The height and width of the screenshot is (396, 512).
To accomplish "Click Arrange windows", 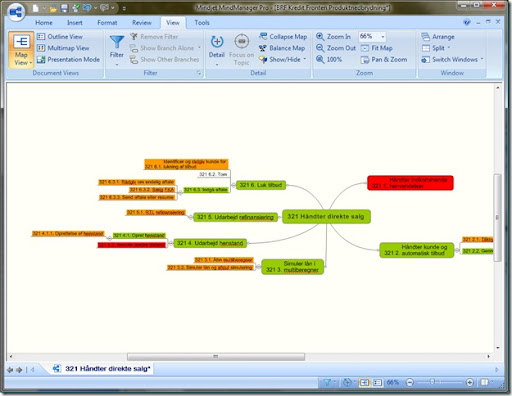I will click(x=438, y=37).
